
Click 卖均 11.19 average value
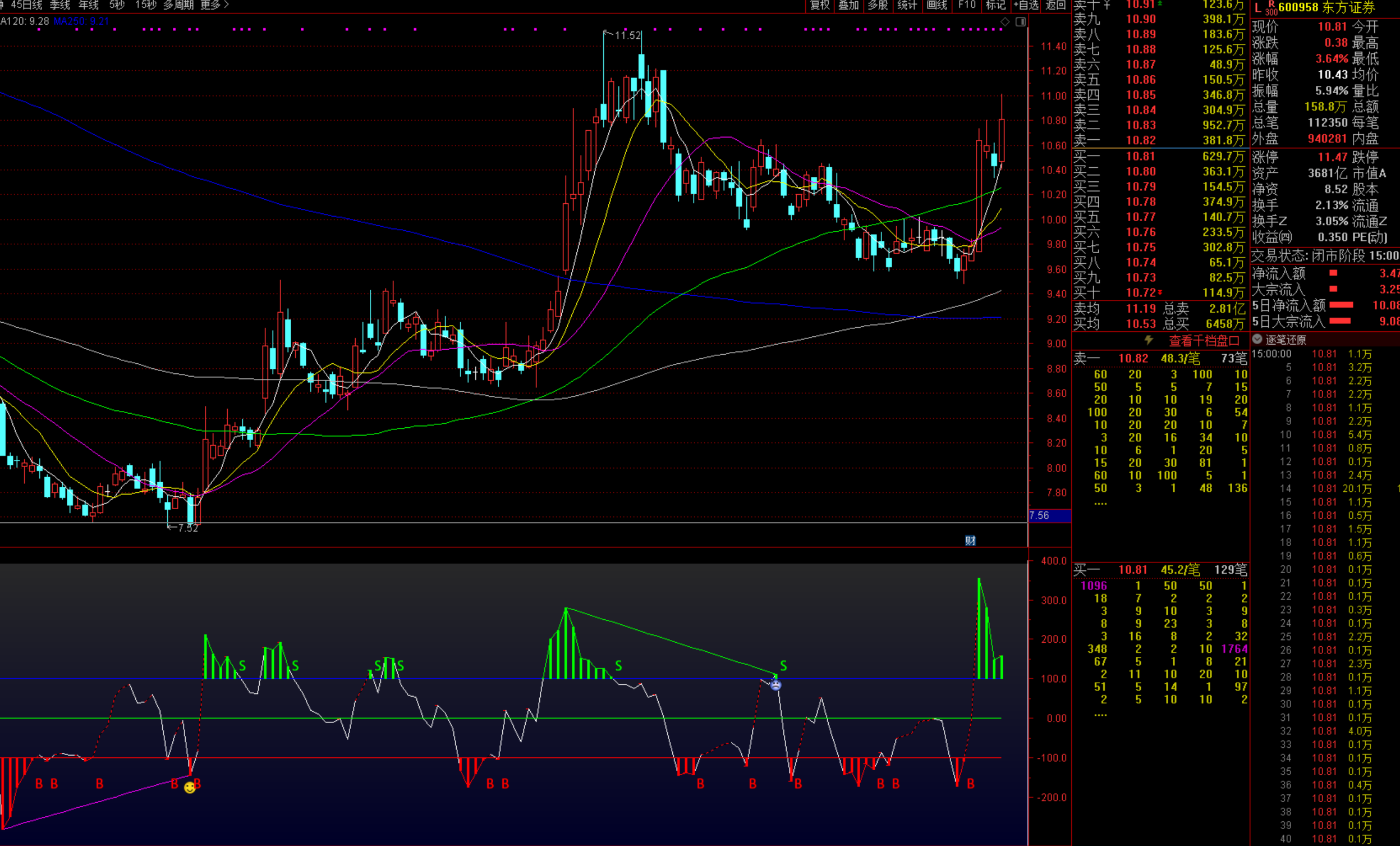click(x=1141, y=309)
